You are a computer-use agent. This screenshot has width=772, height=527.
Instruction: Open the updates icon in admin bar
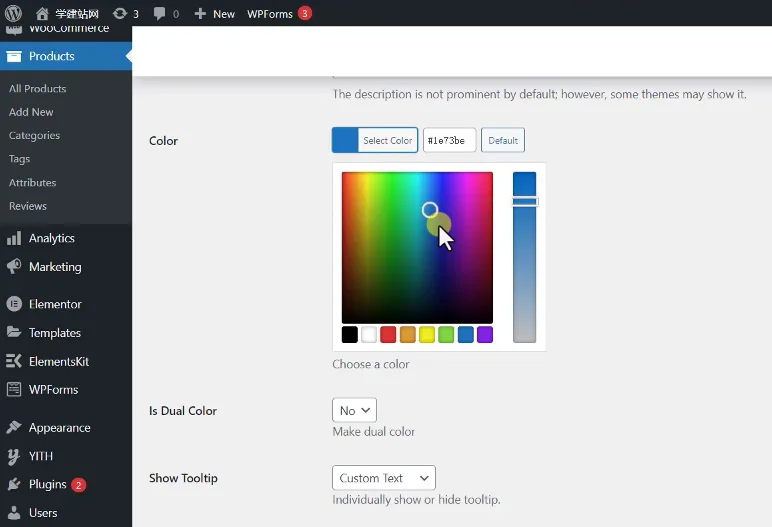coord(120,13)
